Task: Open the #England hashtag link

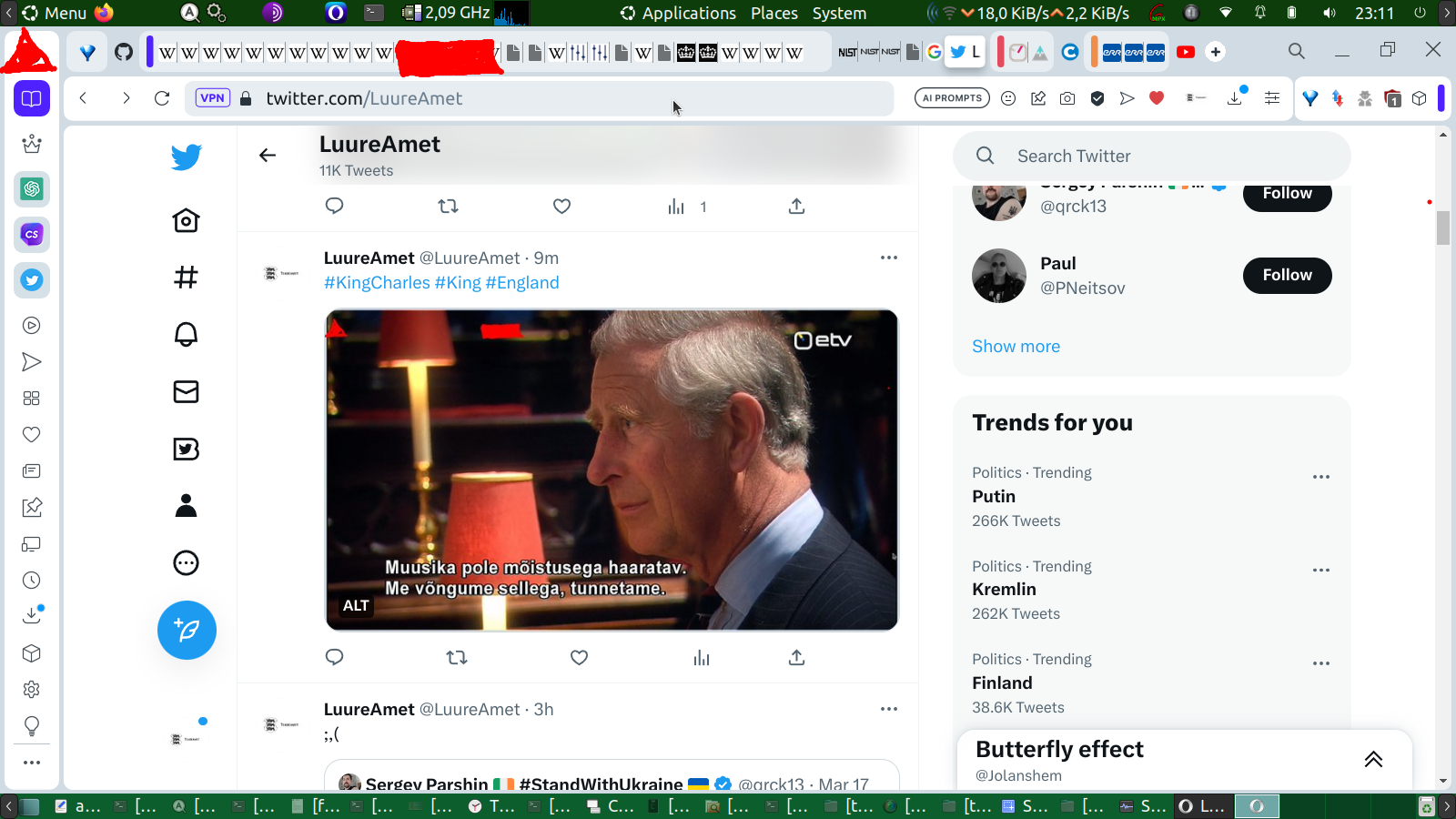Action: tap(522, 283)
